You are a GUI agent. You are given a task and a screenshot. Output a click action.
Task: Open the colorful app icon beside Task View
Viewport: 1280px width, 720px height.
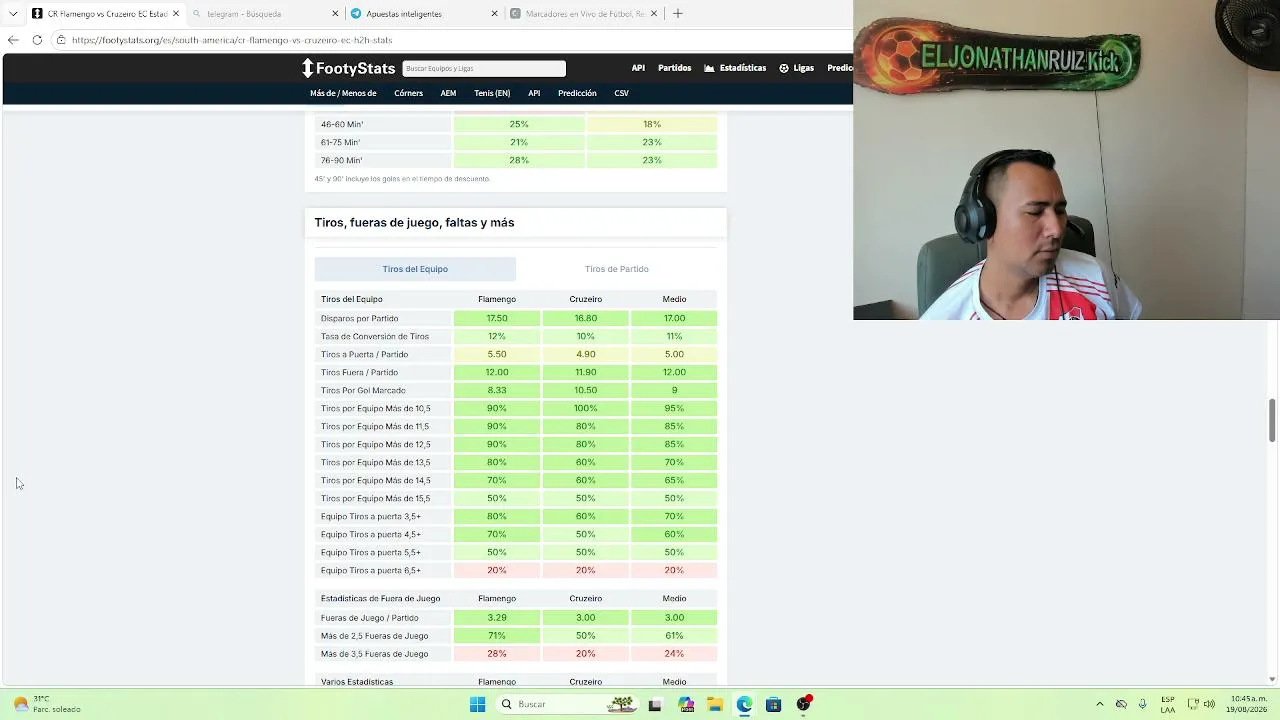[686, 704]
